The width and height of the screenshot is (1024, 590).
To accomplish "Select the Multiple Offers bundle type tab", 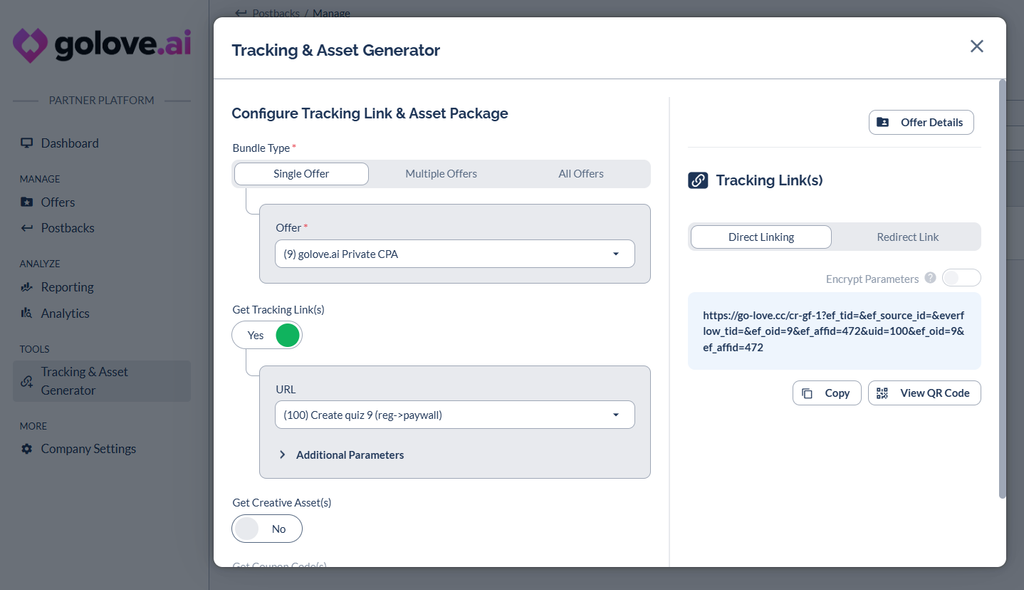I will click(x=441, y=174).
